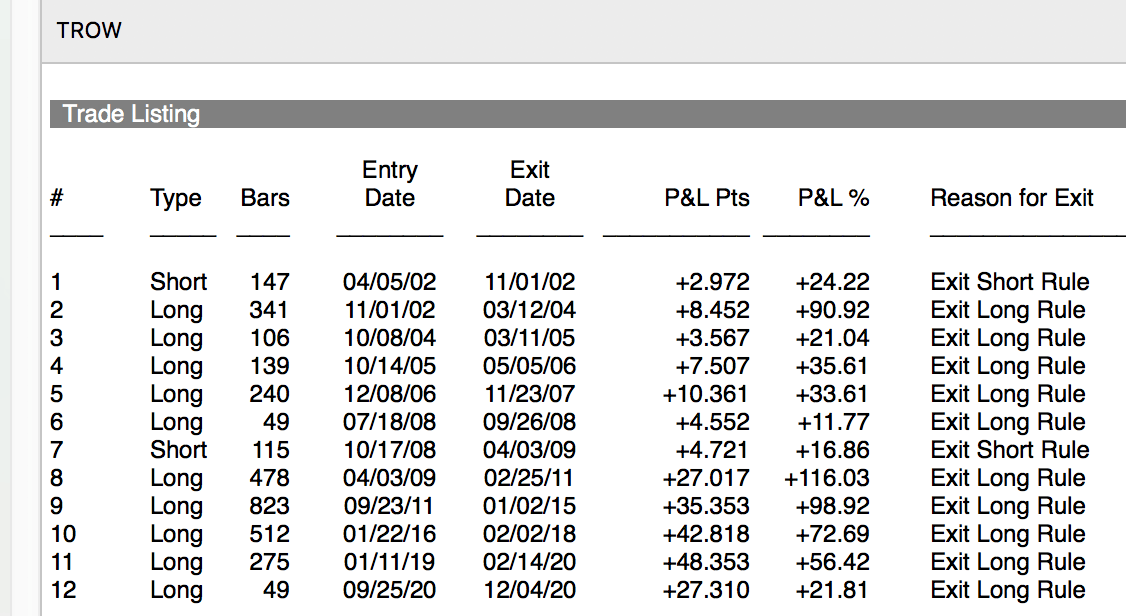Click the Trade Listing section header
The width and height of the screenshot is (1126, 616).
[131, 114]
